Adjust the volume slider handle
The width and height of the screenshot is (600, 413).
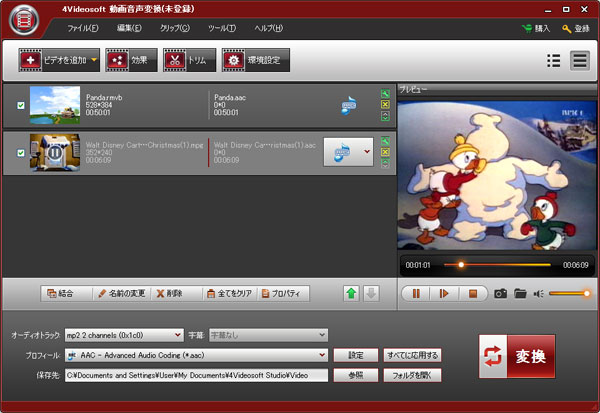[x=587, y=294]
